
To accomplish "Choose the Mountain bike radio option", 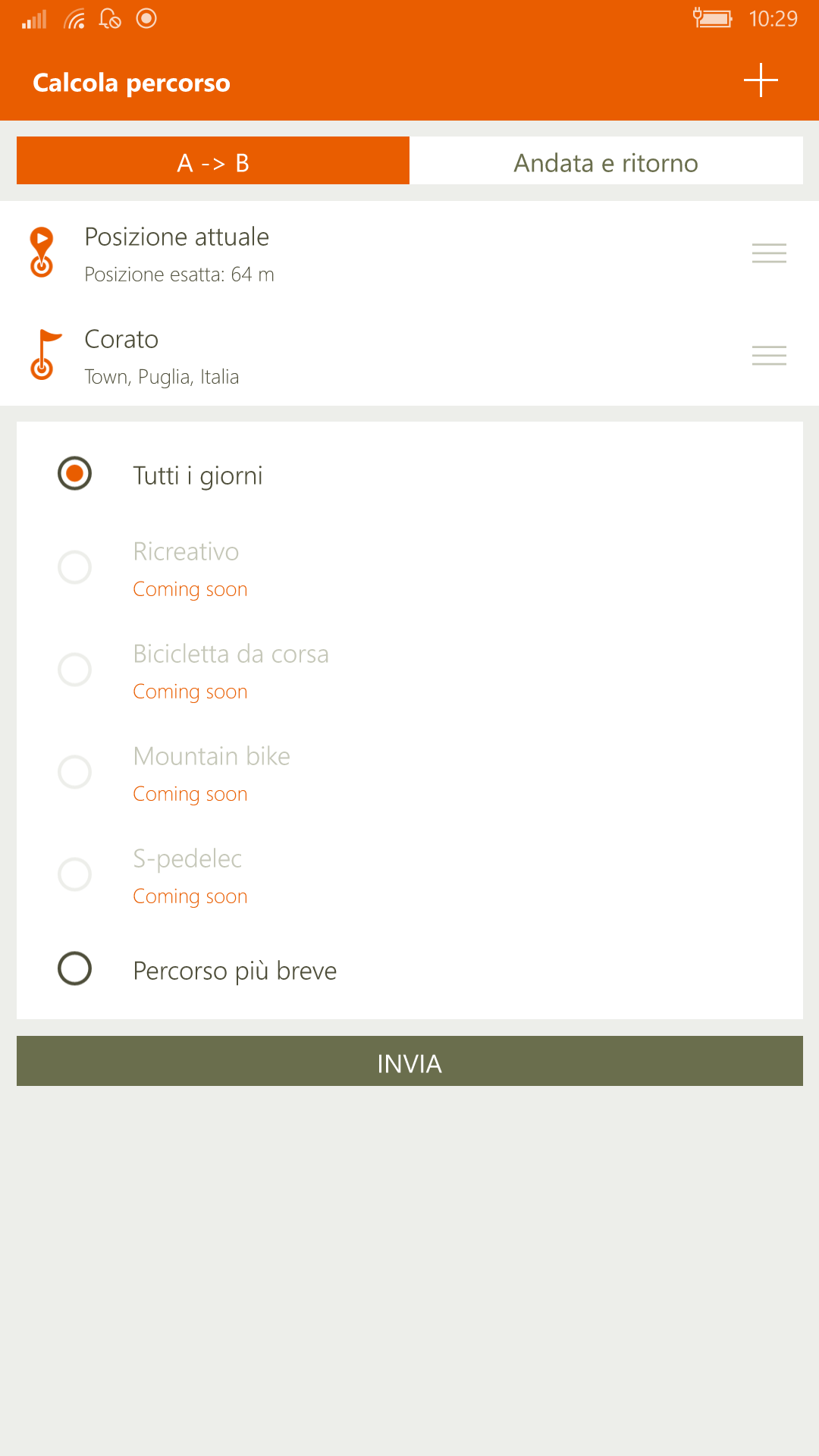I will [x=74, y=772].
